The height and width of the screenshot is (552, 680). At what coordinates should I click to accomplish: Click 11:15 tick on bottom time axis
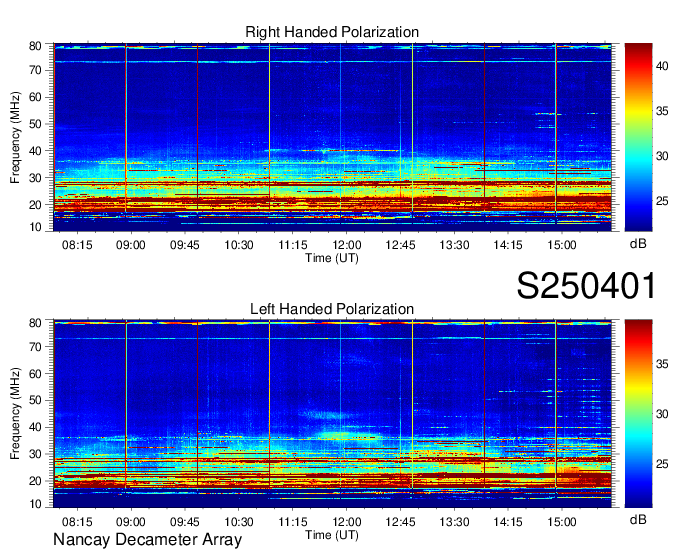click(x=293, y=522)
